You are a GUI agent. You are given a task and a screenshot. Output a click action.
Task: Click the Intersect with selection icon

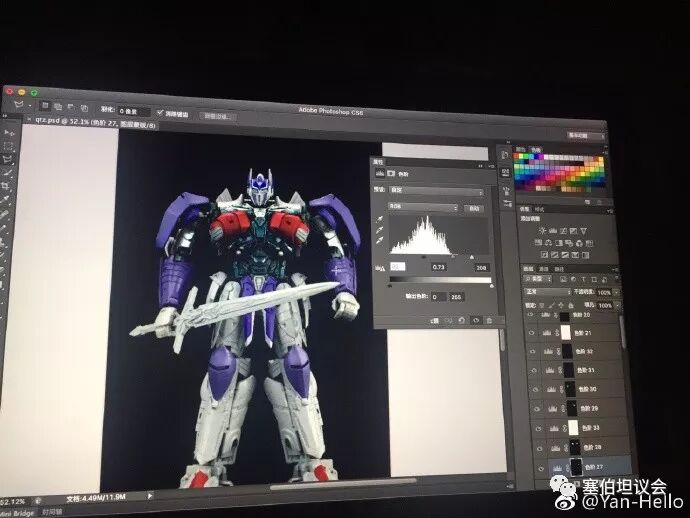[84, 108]
